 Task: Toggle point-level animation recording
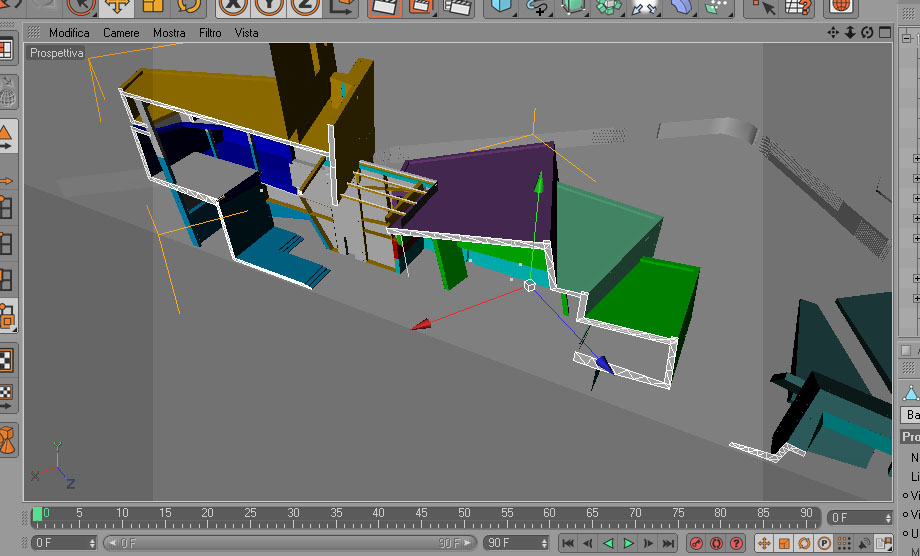(844, 543)
